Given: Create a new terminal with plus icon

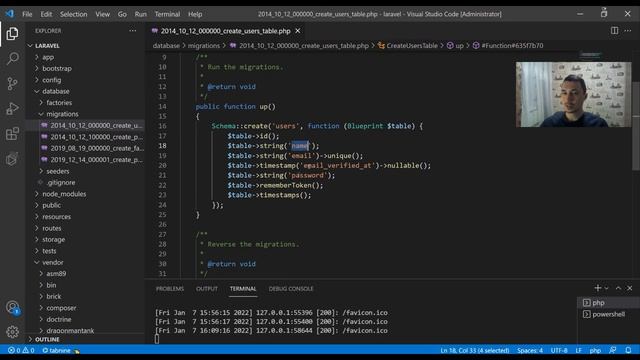Looking at the screenshot, I should pos(597,288).
